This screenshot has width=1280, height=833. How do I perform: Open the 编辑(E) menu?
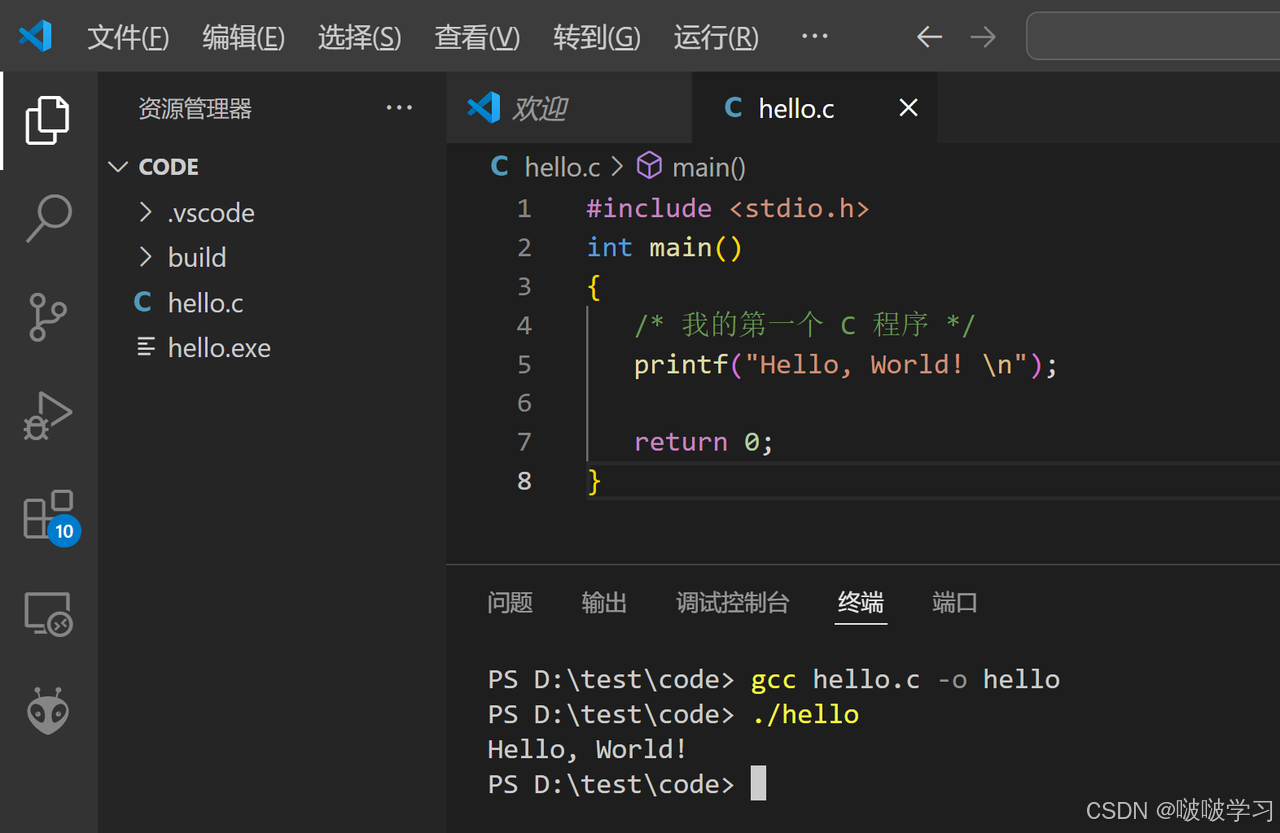click(x=244, y=37)
